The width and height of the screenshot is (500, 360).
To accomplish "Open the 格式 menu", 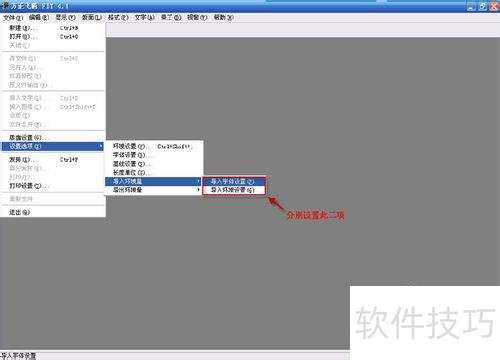I will tap(118, 17).
